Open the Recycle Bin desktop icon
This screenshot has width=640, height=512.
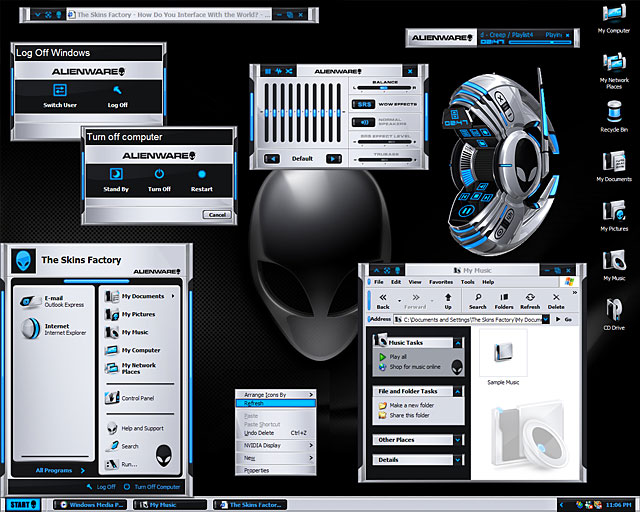[x=614, y=116]
